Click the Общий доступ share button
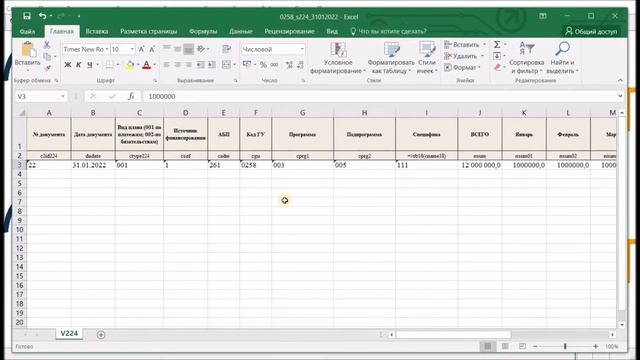640x360 pixels. point(591,31)
